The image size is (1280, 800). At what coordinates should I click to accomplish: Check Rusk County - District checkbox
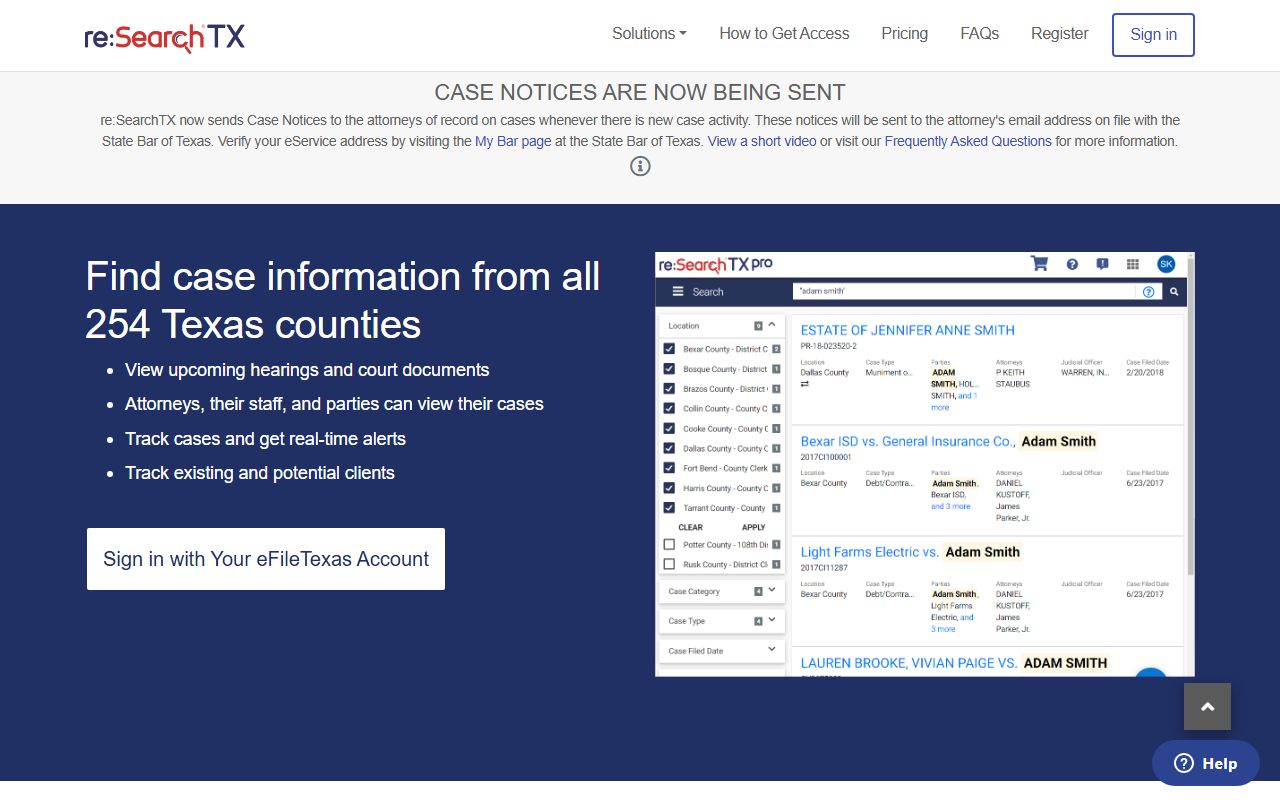pos(669,564)
